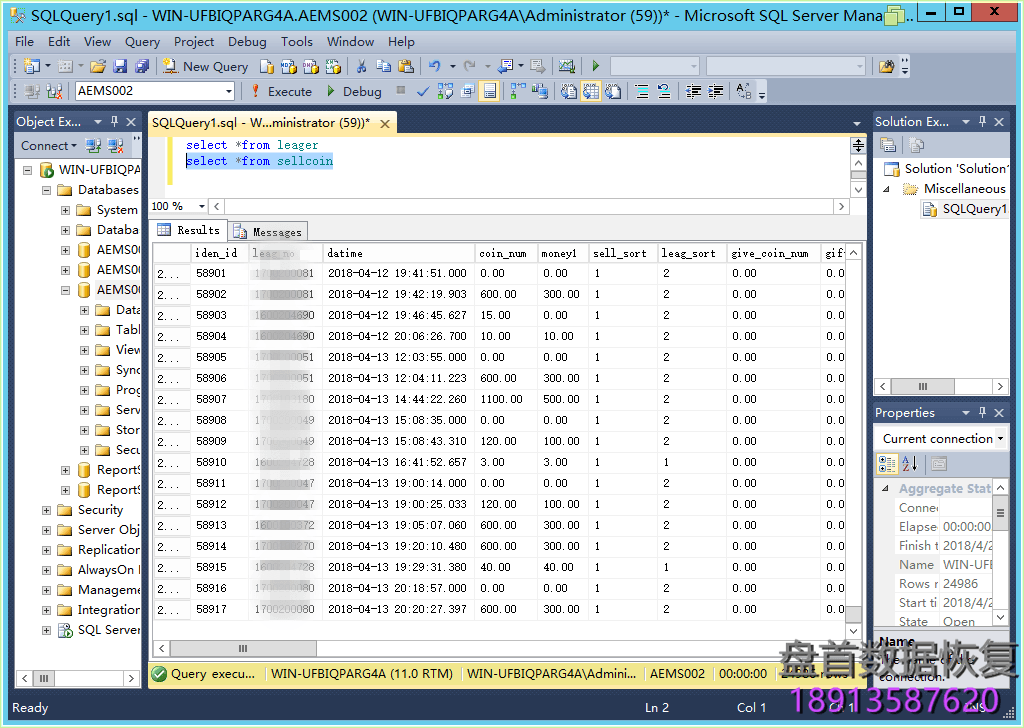Switch to the Messages tab
This screenshot has height=728, width=1024.
(x=268, y=232)
